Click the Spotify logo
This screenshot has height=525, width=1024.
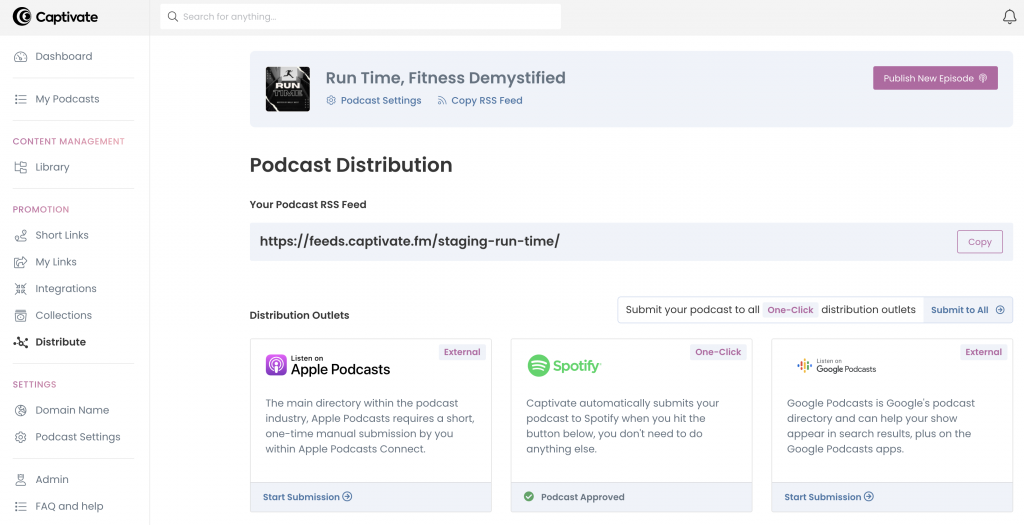coord(564,366)
